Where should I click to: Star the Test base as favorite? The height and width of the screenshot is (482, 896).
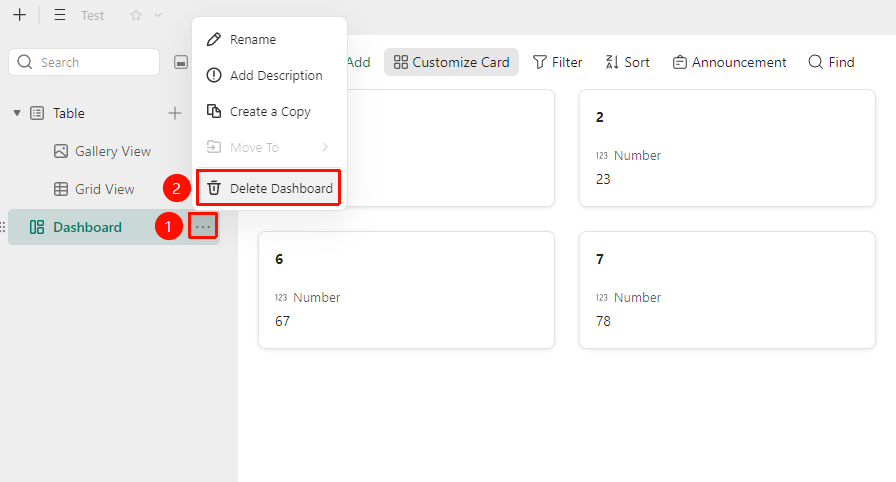135,15
